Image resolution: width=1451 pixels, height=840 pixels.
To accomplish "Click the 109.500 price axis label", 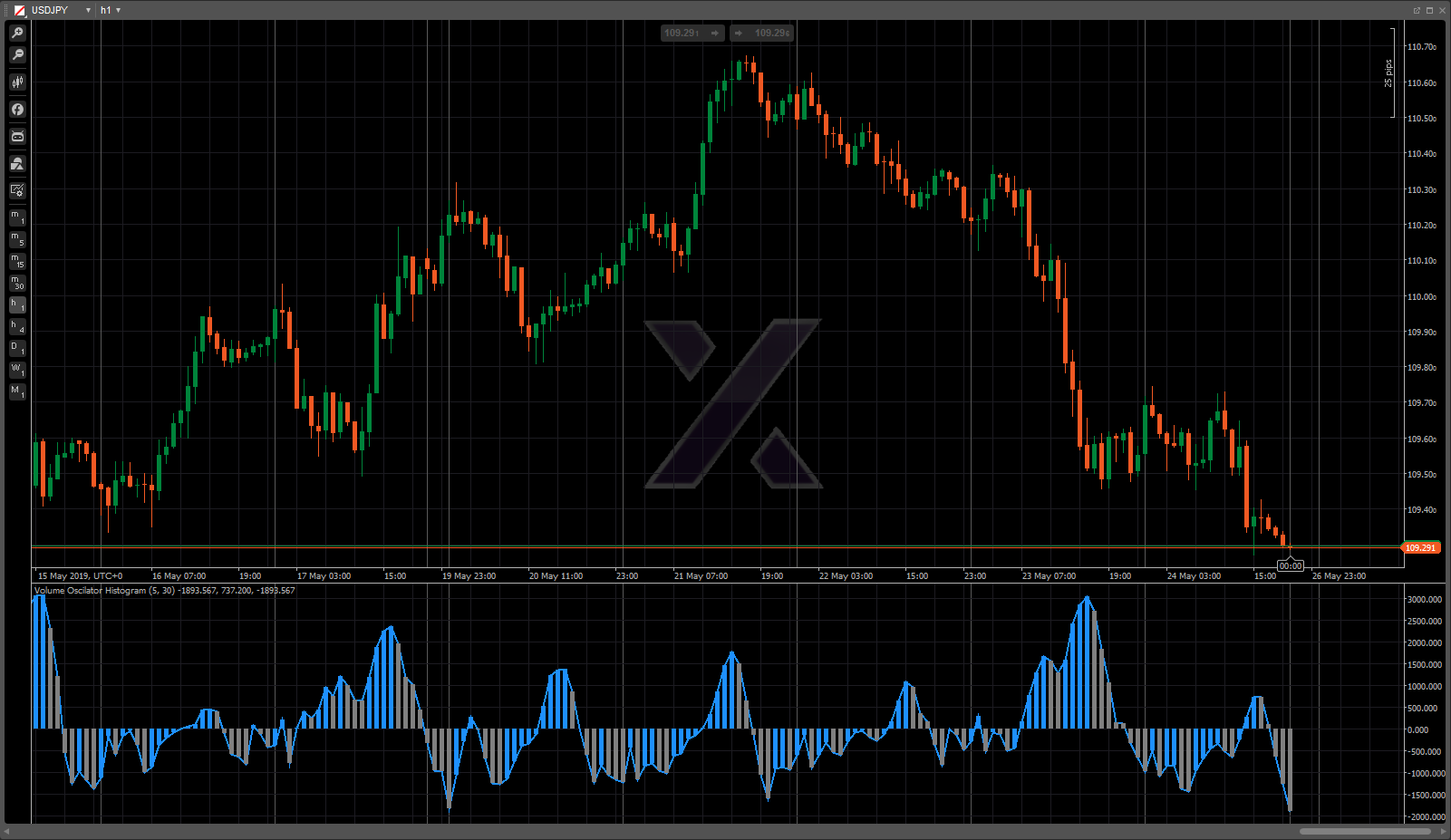I will 1421,475.
